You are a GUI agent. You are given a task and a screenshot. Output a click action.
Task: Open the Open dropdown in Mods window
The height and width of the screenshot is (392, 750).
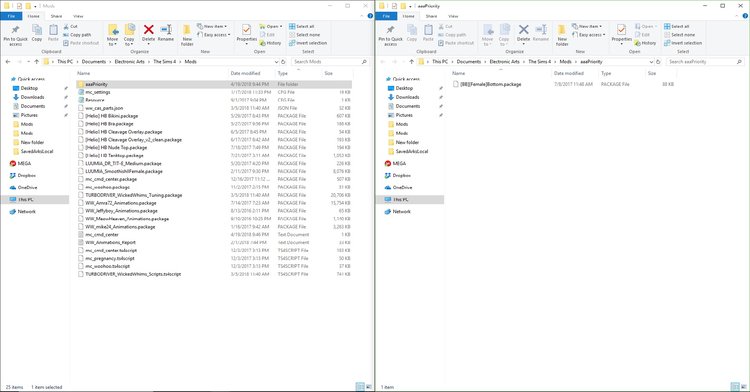(271, 26)
